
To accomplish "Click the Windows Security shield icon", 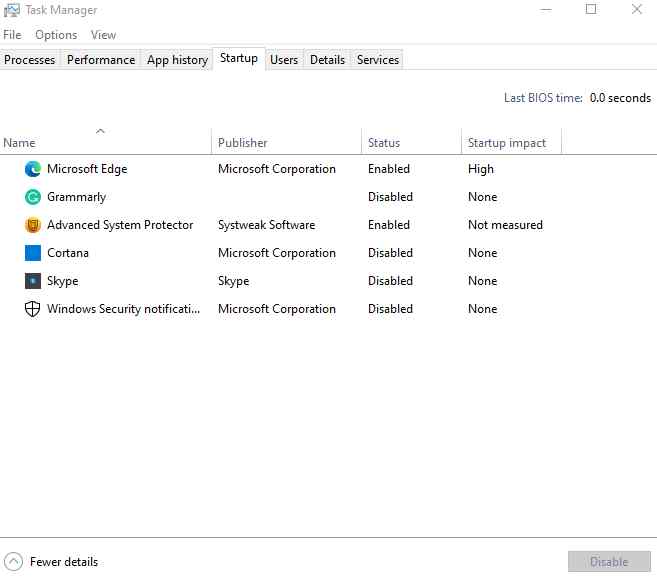I will tap(33, 309).
